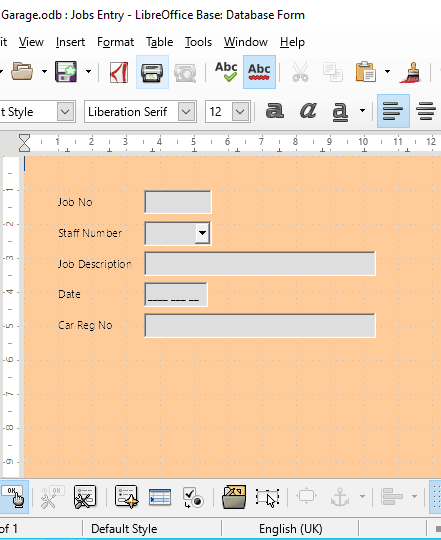Viewport: 441px width, 540px height.
Task: Open font size 12 dropdown
Action: pyautogui.click(x=240, y=112)
